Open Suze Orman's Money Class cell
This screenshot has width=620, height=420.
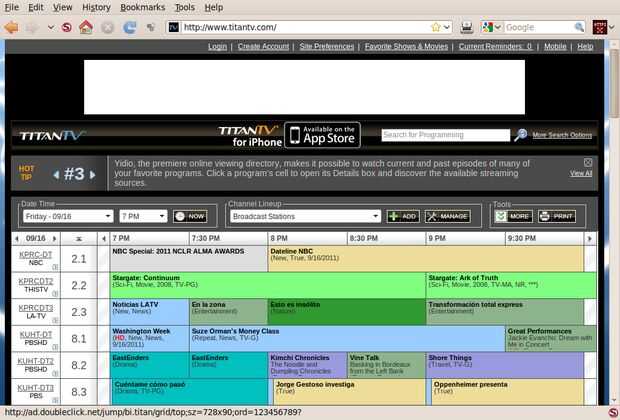[347, 339]
